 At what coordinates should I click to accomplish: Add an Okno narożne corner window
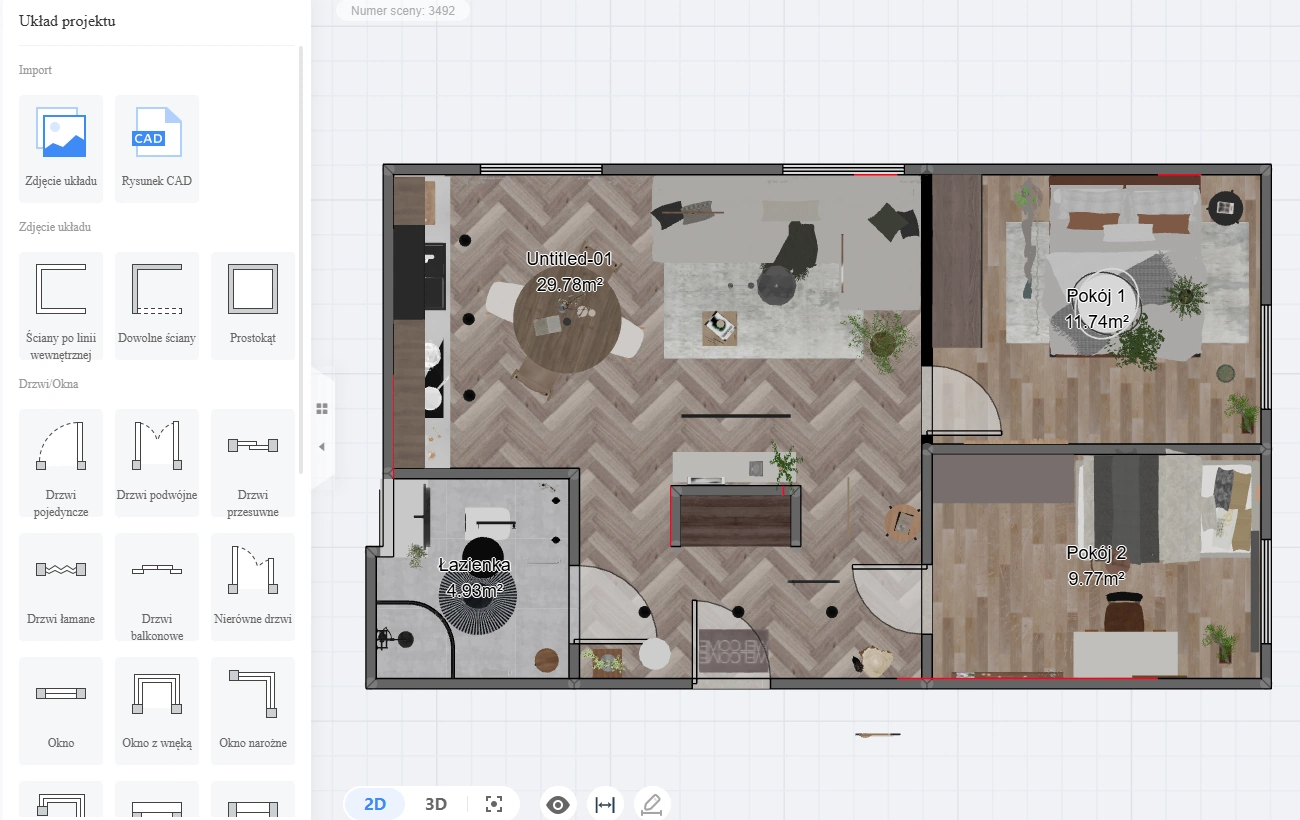coord(253,694)
